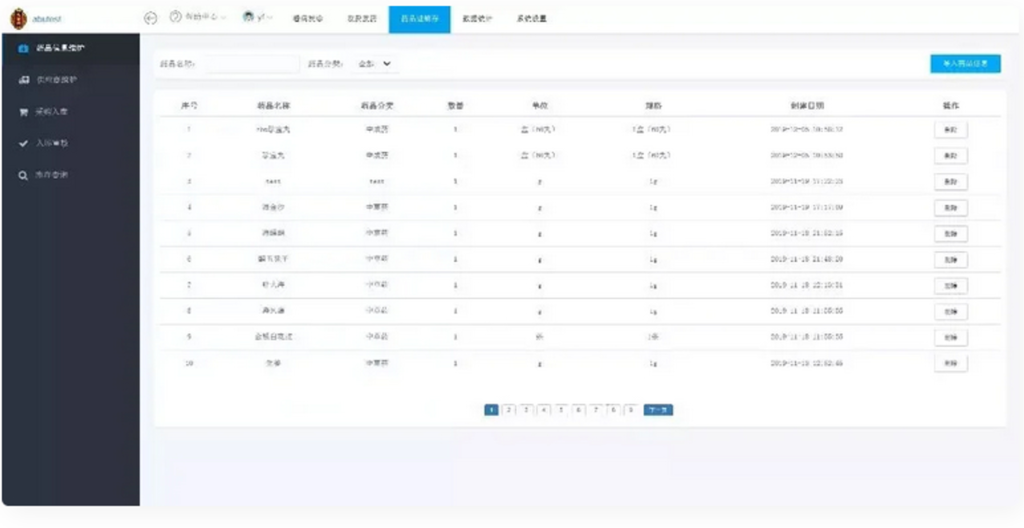Go to pagination page 6

[x=579, y=410]
